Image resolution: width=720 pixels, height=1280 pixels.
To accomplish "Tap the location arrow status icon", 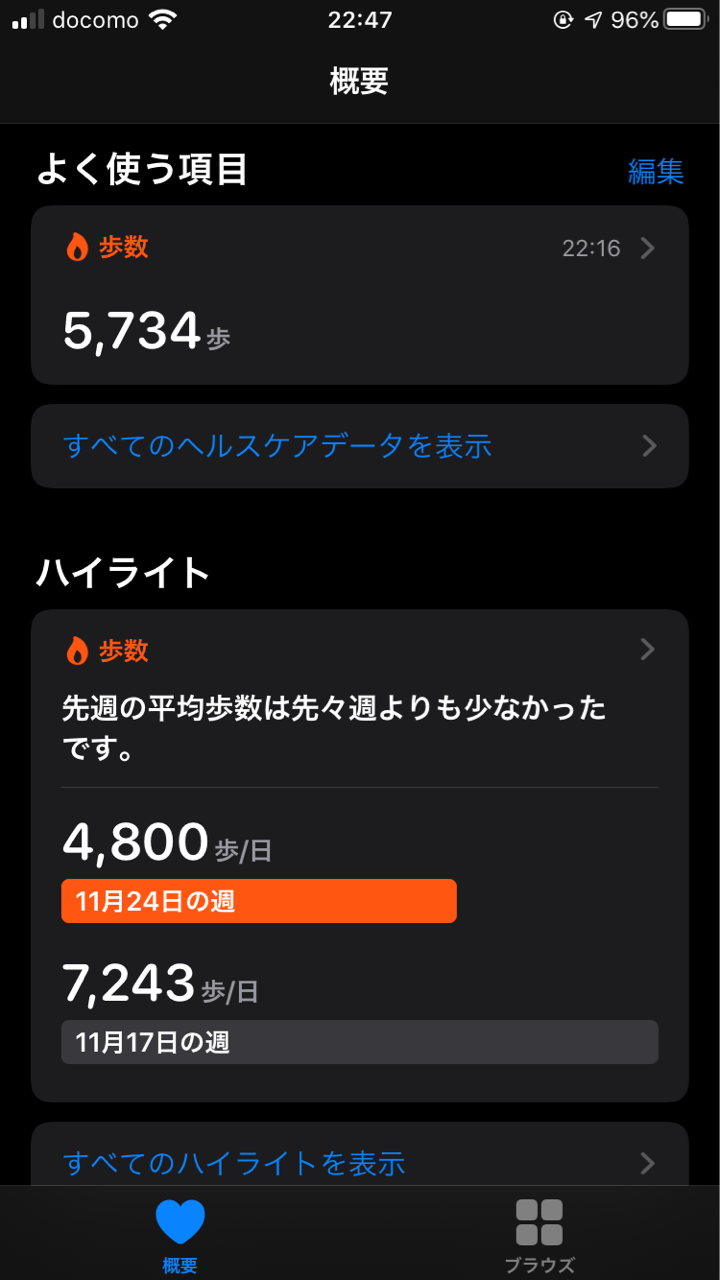I will click(594, 20).
